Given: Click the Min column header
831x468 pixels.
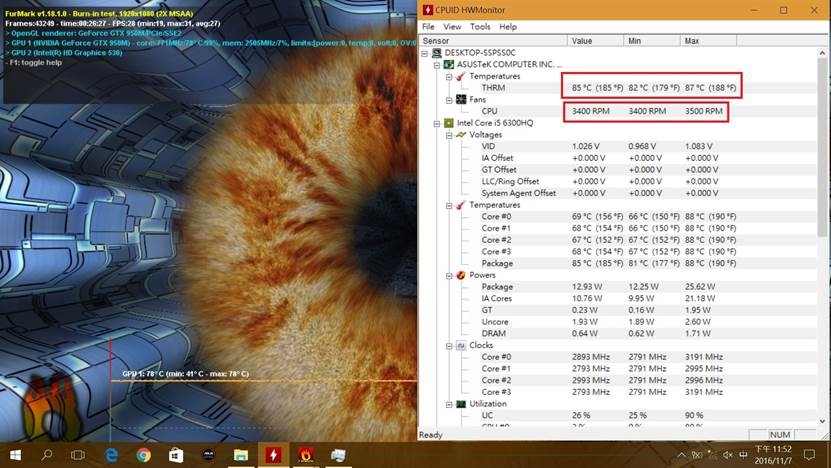Looking at the screenshot, I should (652, 41).
